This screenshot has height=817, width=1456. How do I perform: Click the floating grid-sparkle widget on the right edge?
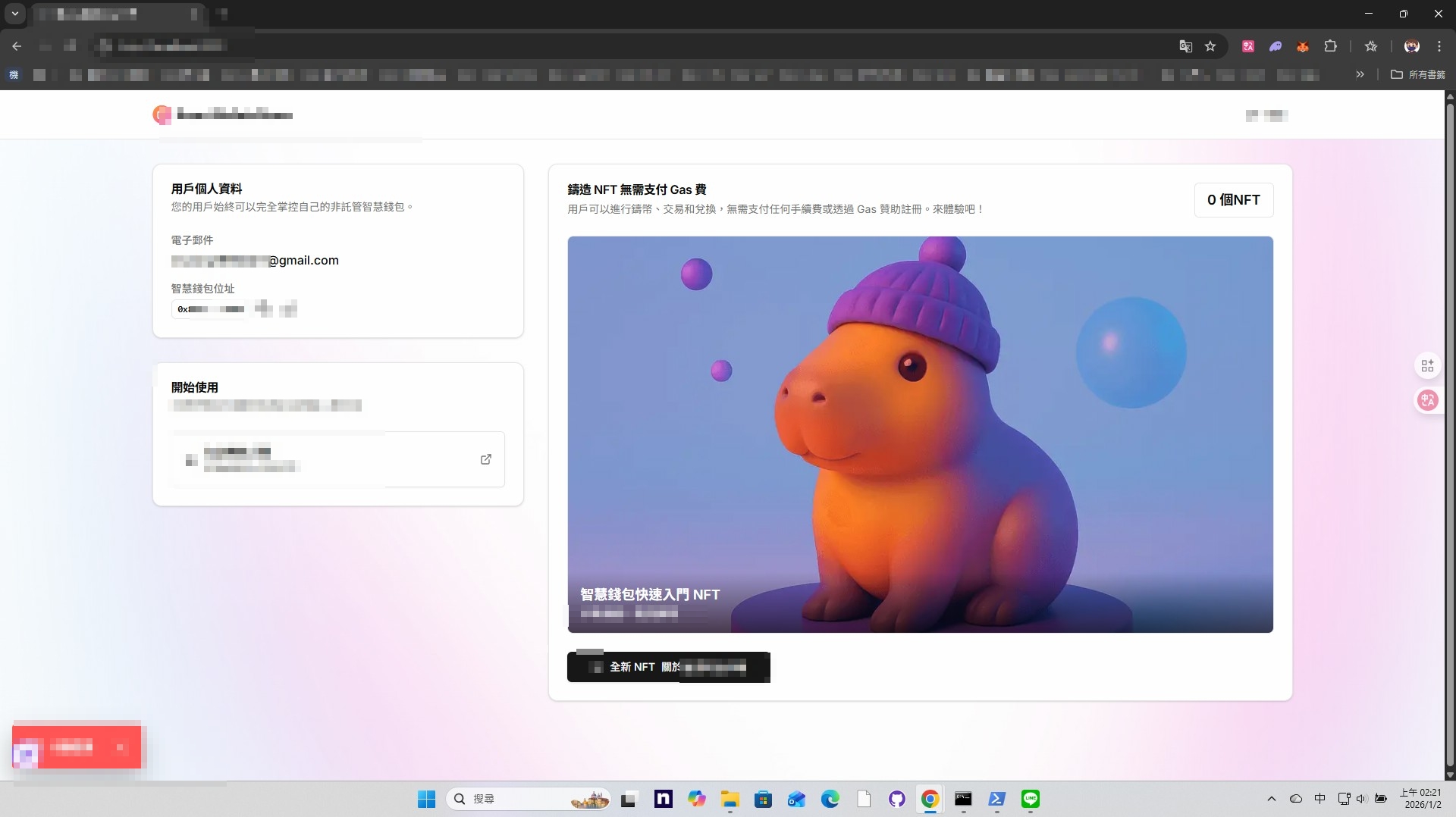click(x=1428, y=365)
